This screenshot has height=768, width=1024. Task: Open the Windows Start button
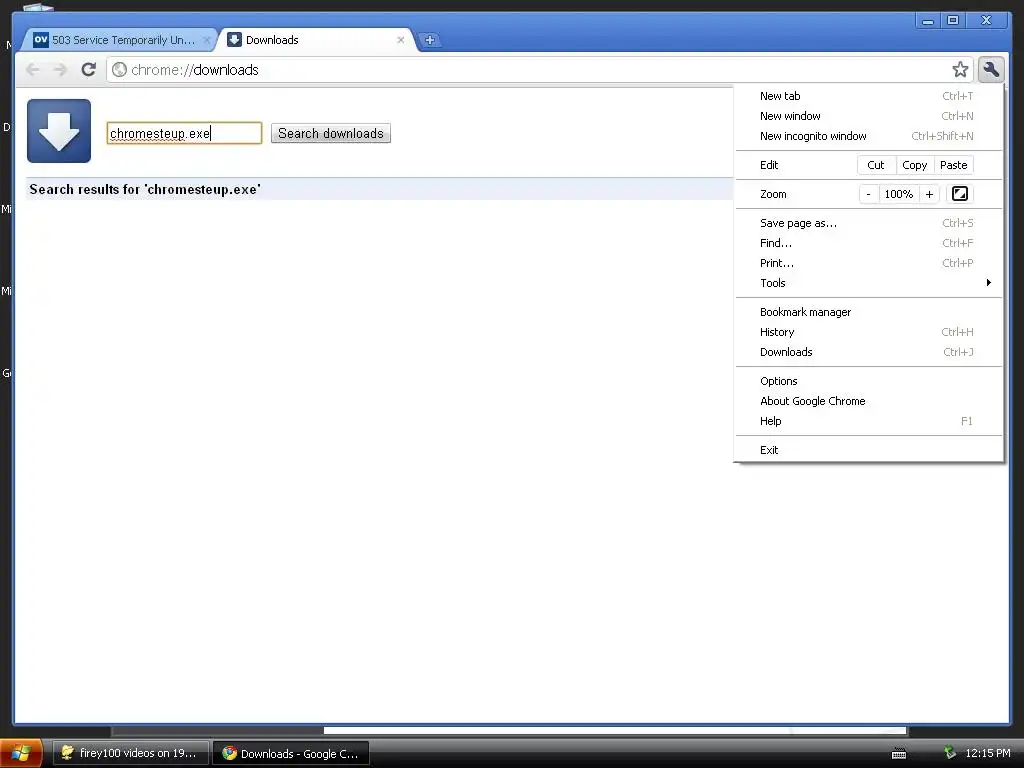point(21,753)
